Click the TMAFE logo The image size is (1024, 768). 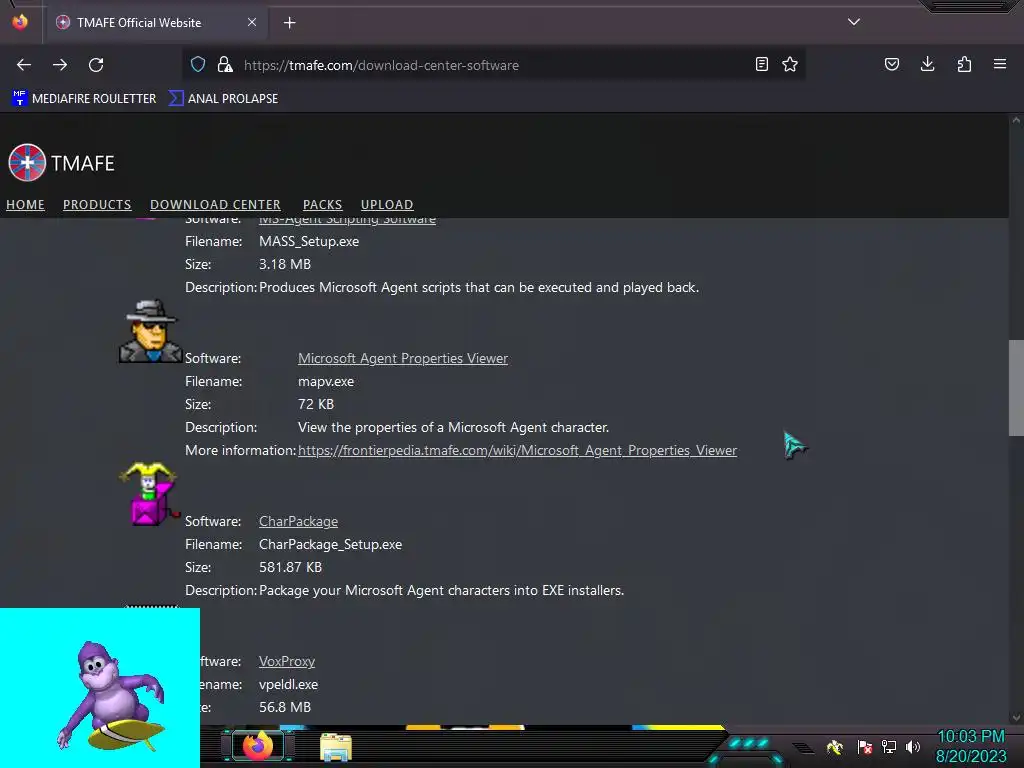pos(61,163)
